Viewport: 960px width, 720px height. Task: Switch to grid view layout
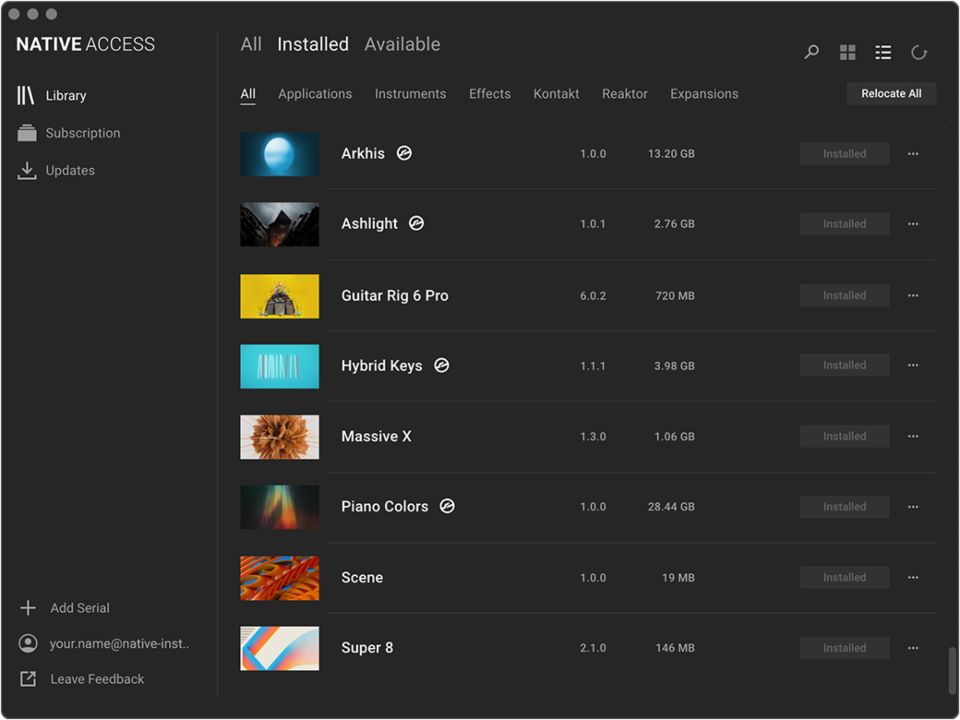tap(847, 52)
